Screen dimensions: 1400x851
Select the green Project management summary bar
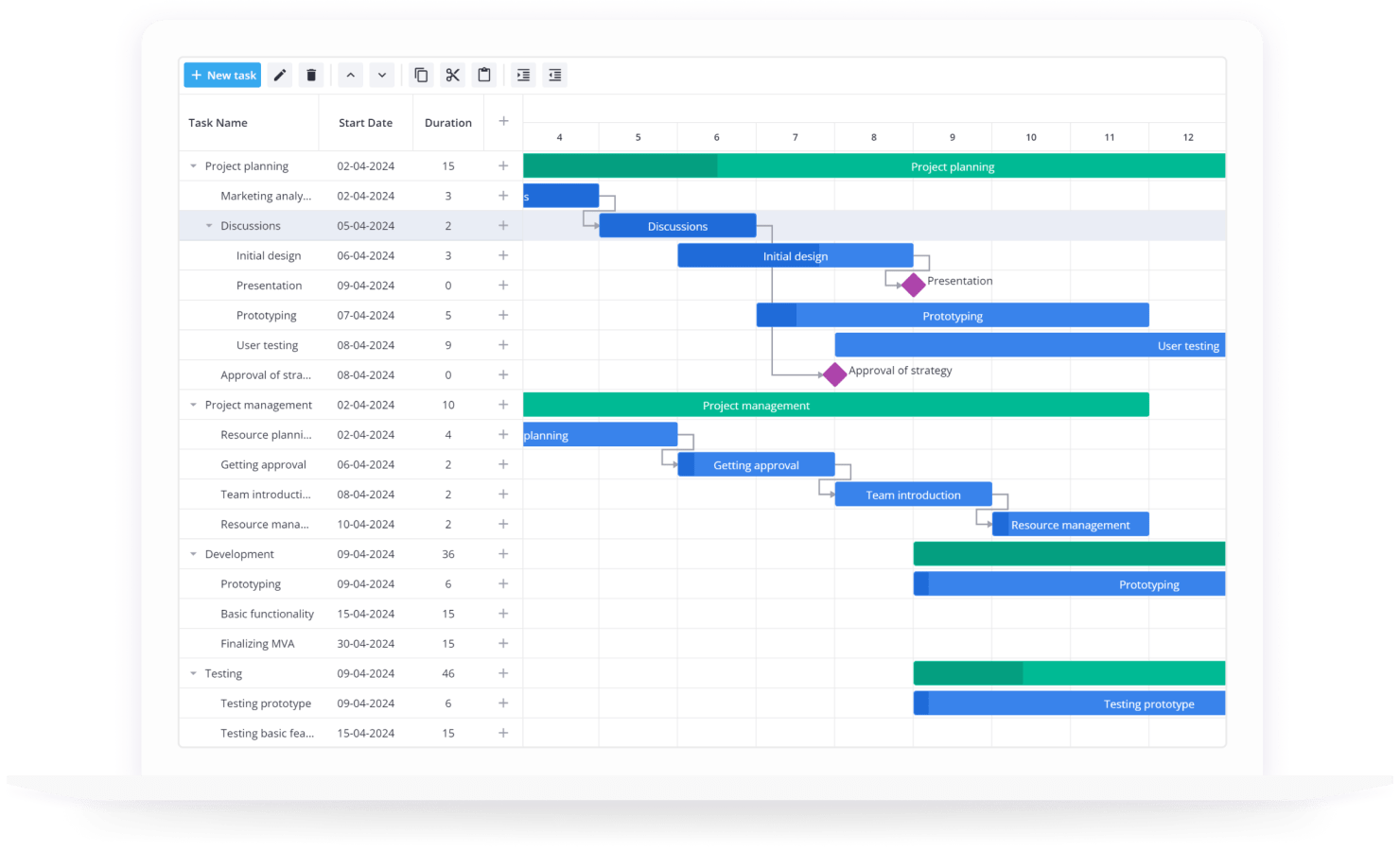click(835, 405)
